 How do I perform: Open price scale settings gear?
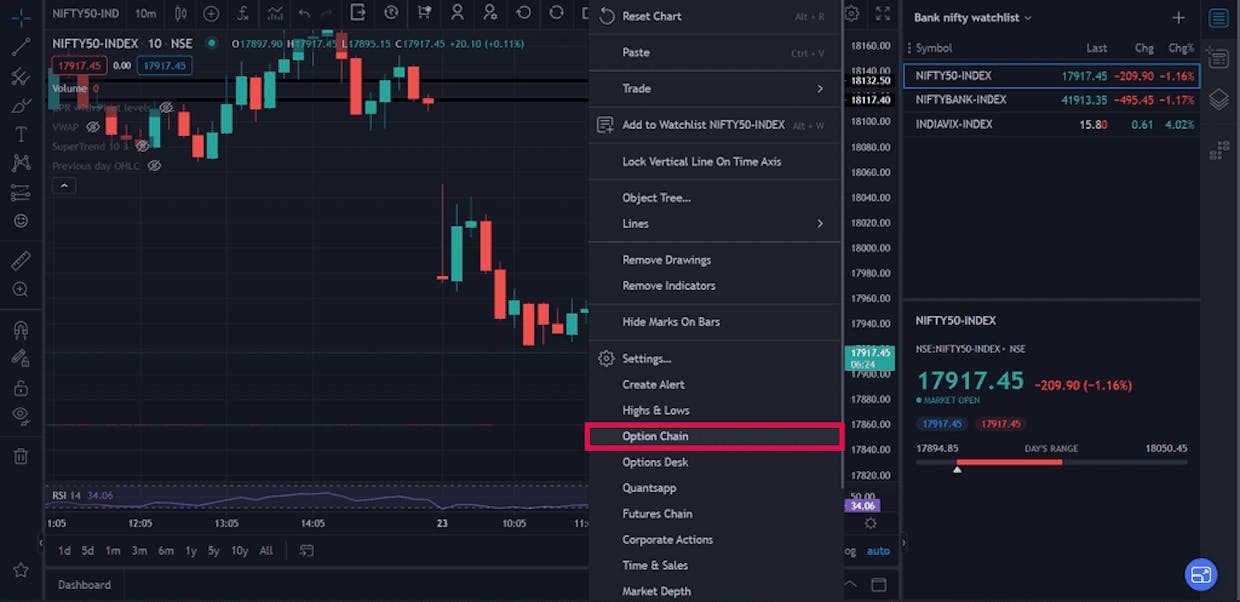coord(871,523)
